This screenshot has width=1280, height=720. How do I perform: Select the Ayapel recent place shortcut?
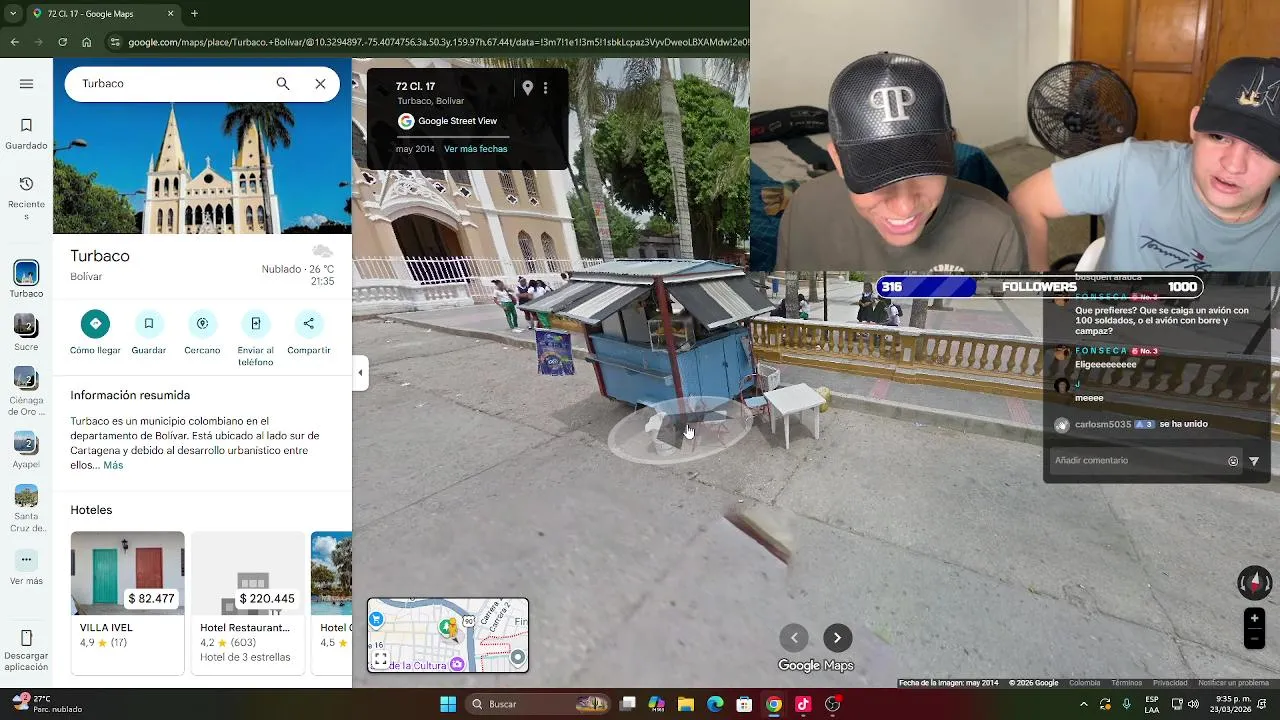[x=26, y=450]
